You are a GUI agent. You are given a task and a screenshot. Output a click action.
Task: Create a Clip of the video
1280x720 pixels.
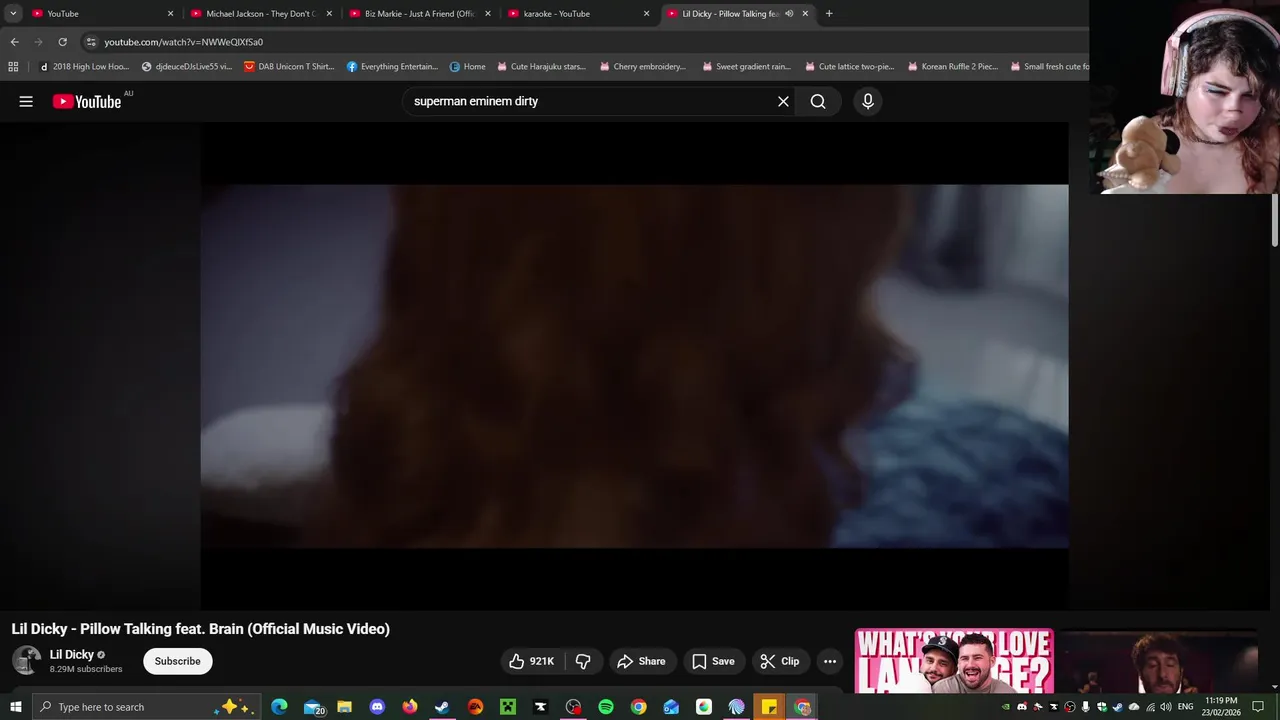tap(779, 661)
